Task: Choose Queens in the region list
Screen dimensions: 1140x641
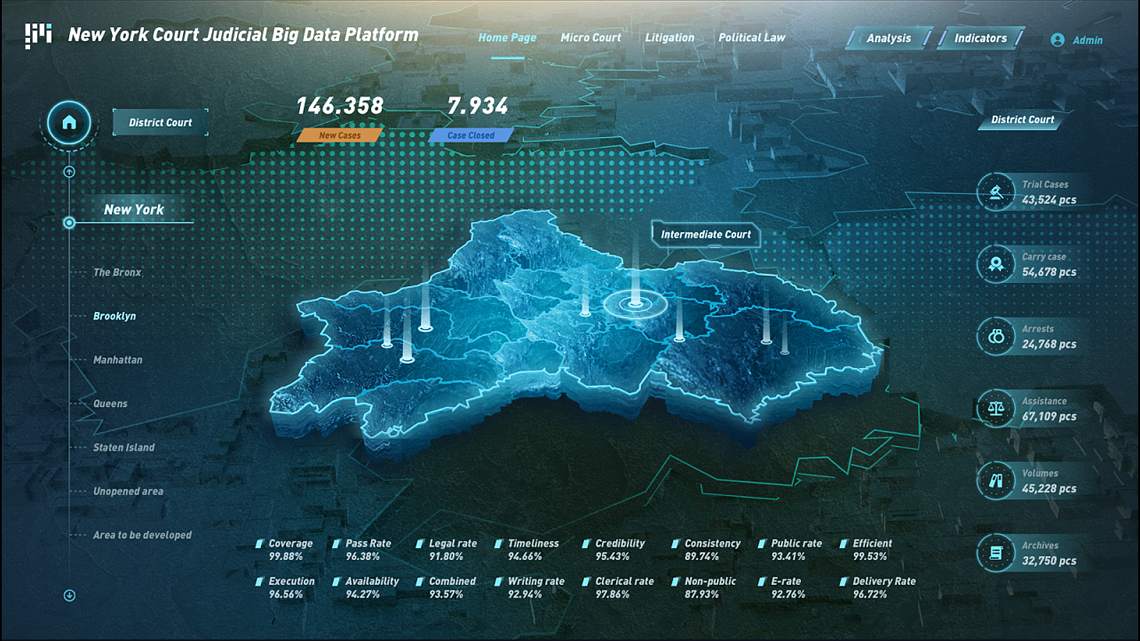Action: pyautogui.click(x=110, y=403)
